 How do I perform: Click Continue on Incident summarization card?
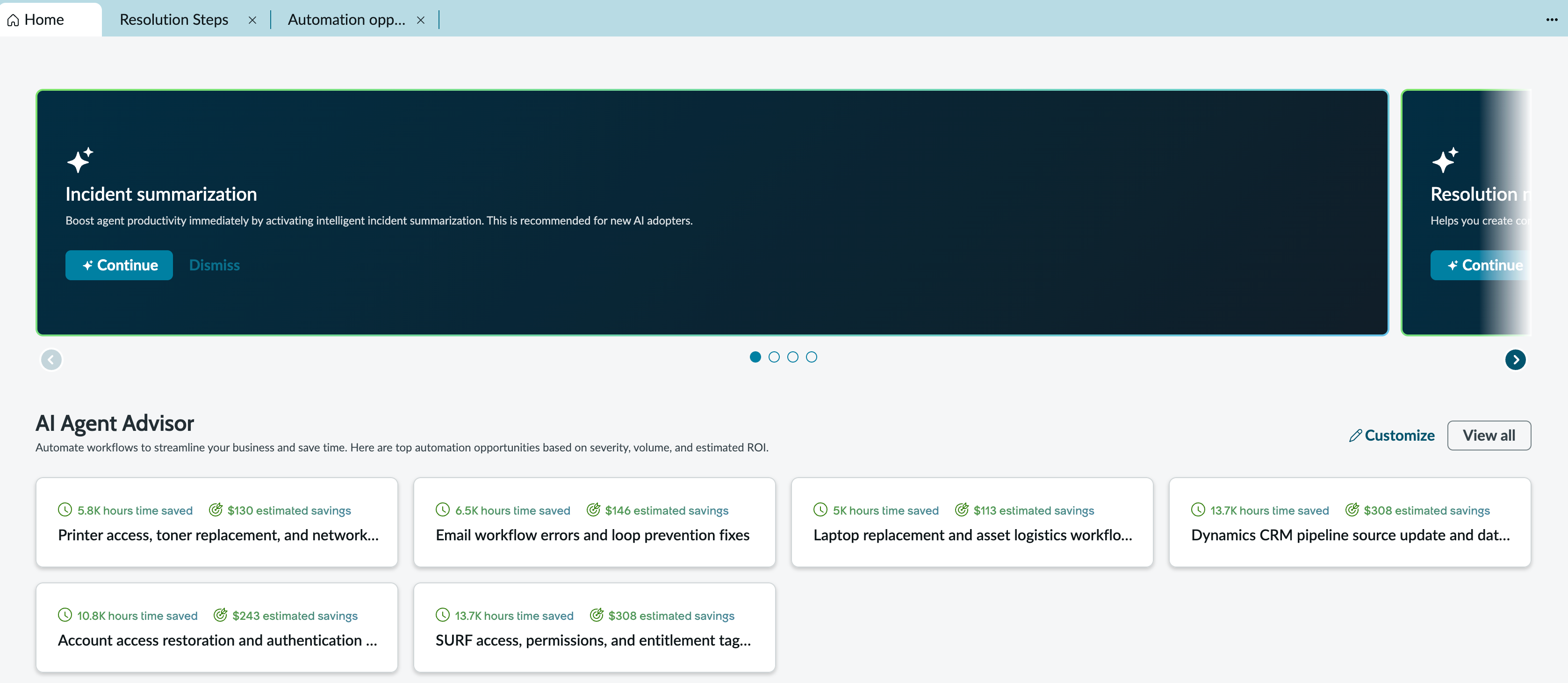119,265
